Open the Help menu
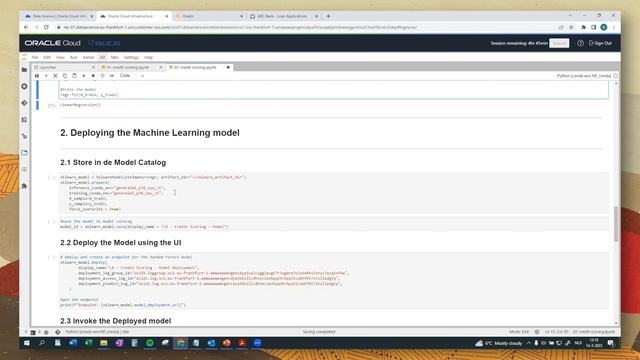Screen dimensions: 640x360 point(148,58)
